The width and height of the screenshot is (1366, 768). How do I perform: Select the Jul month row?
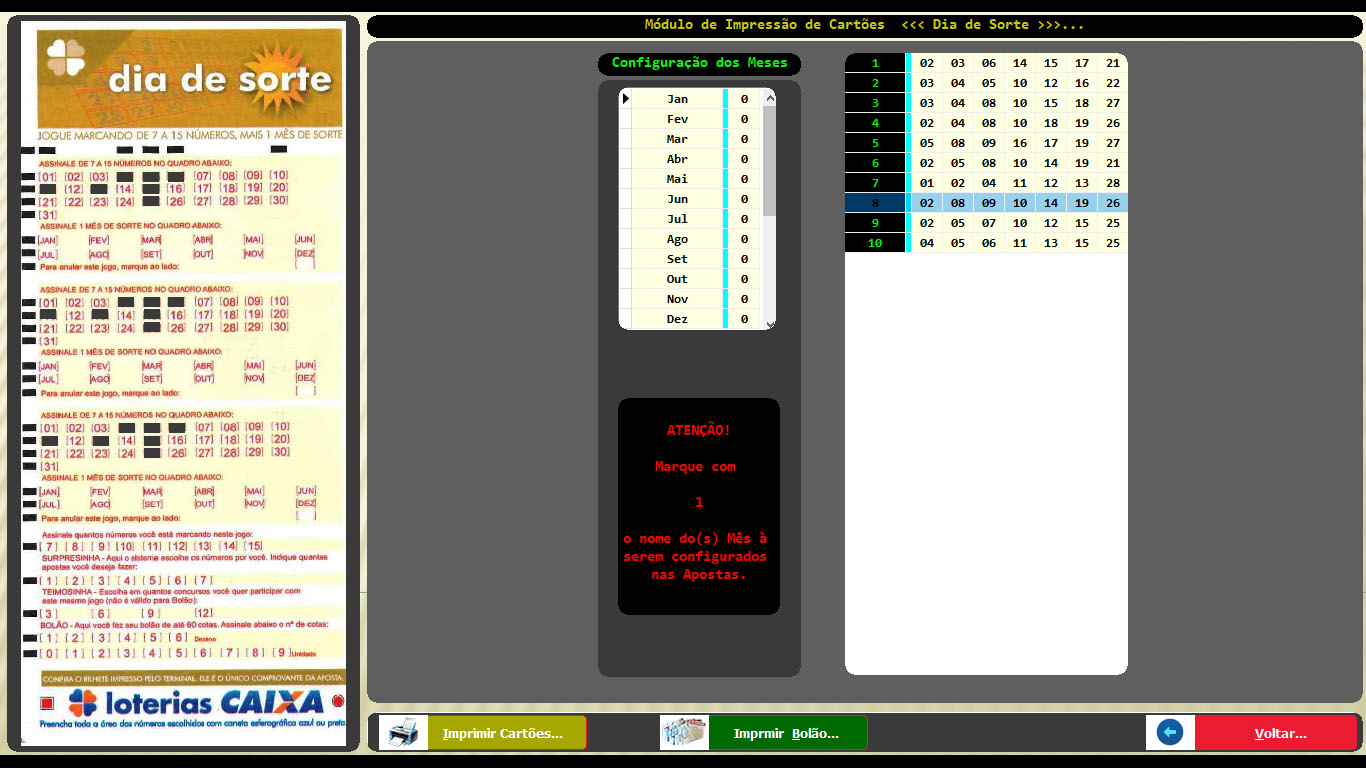click(677, 219)
